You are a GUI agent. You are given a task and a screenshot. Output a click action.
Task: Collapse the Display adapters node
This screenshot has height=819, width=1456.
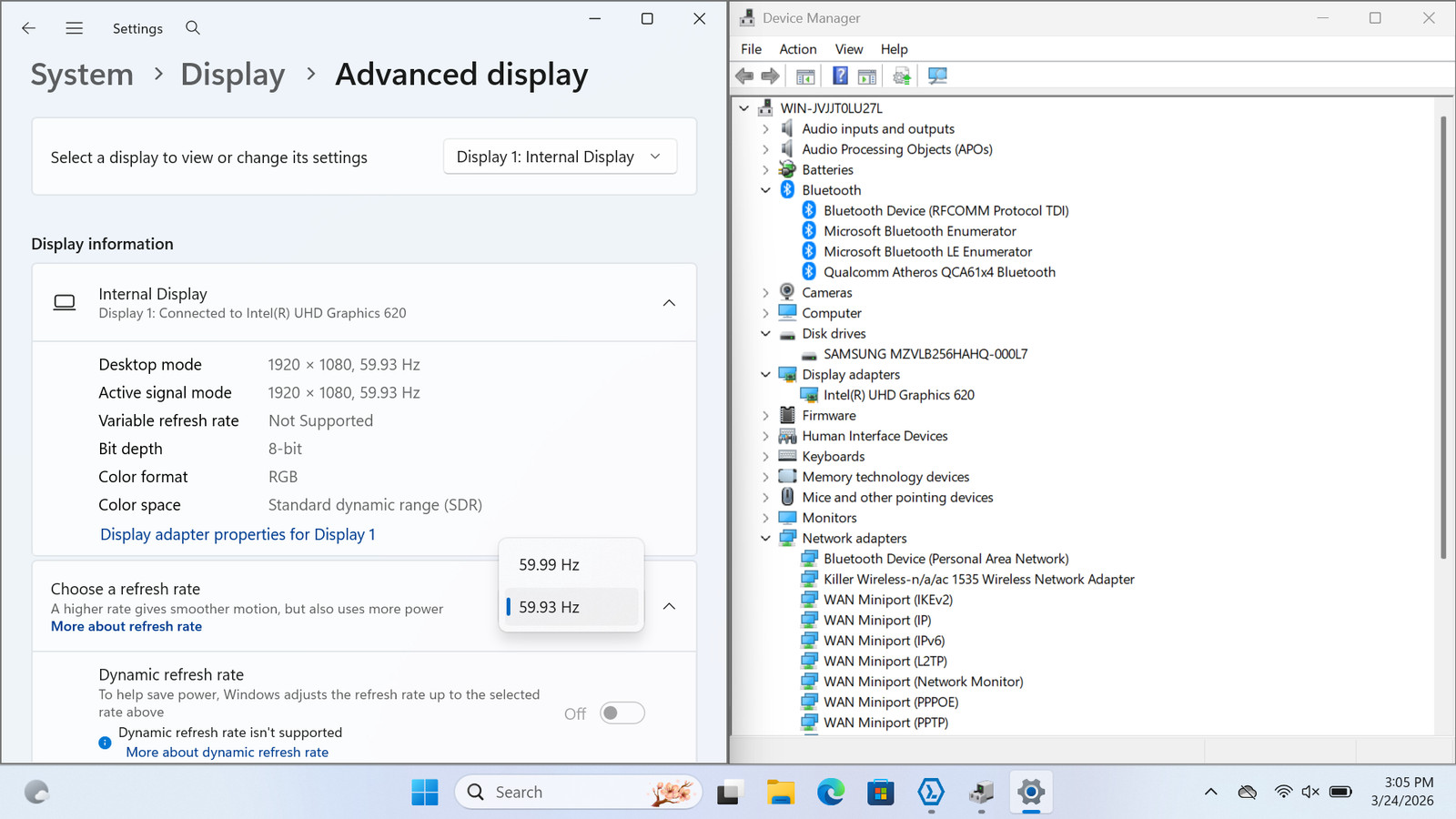tap(765, 375)
